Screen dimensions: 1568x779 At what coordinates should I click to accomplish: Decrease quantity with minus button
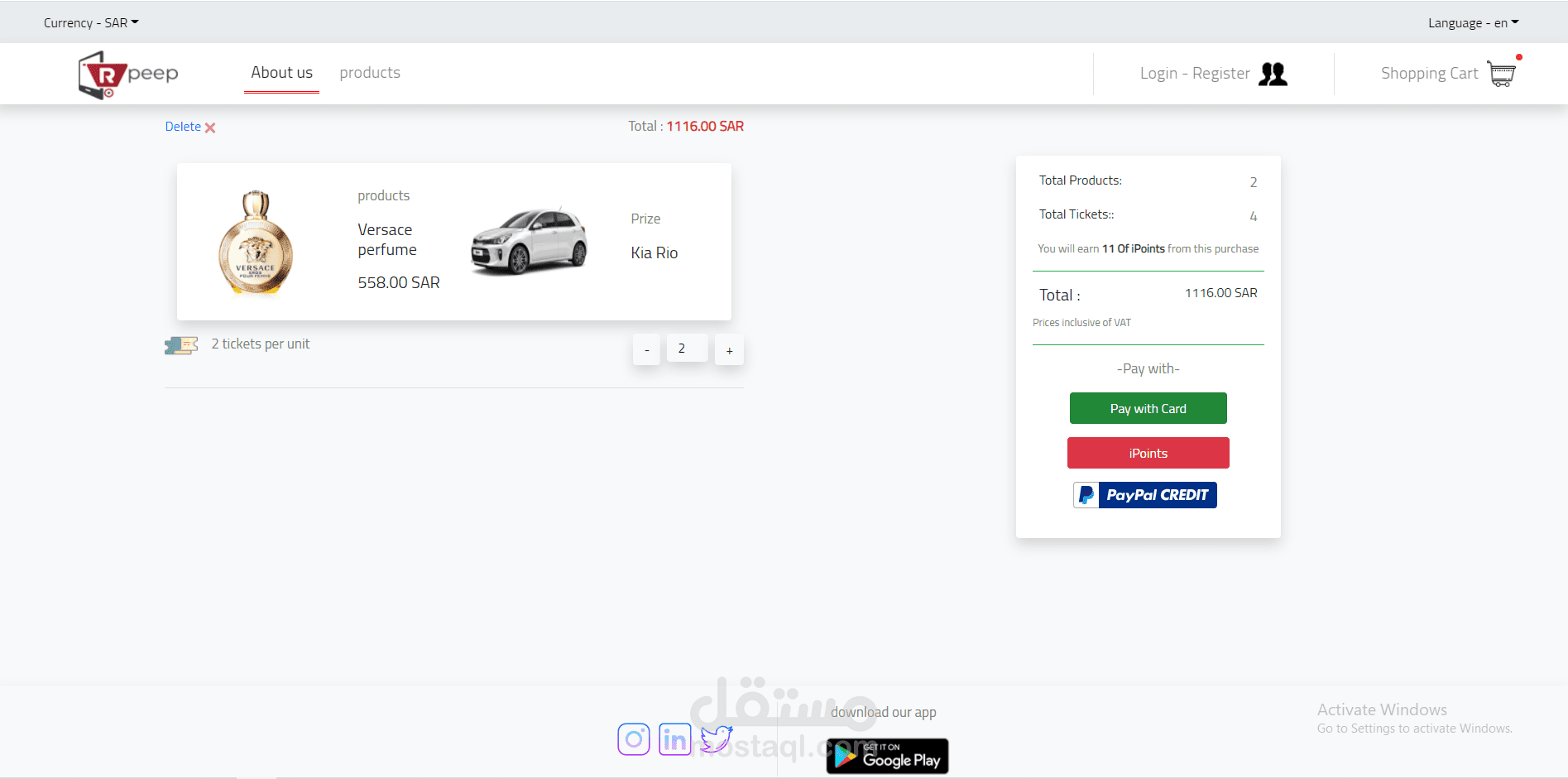pyautogui.click(x=646, y=350)
